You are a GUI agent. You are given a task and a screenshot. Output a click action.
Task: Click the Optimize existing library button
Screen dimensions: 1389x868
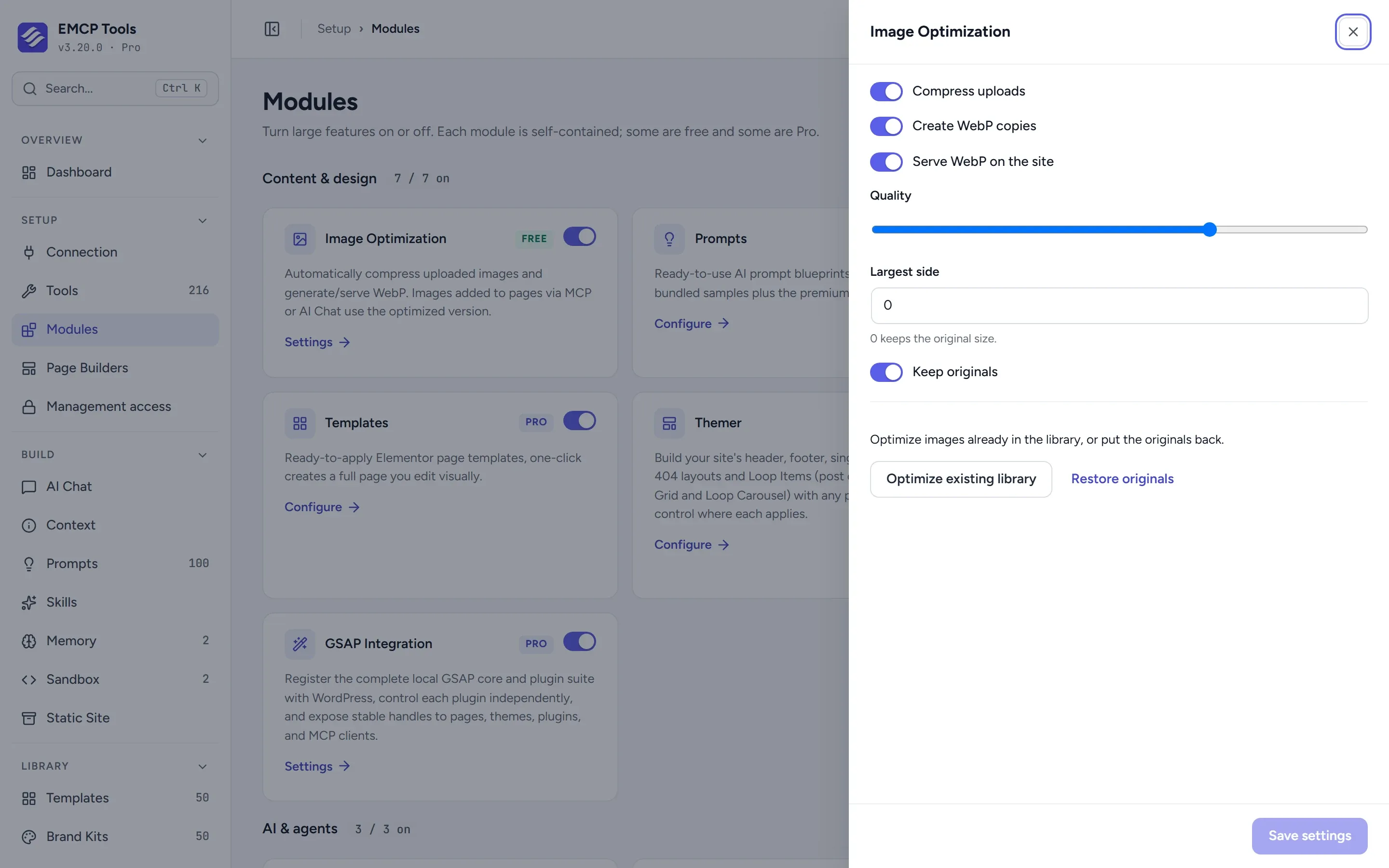point(961,479)
